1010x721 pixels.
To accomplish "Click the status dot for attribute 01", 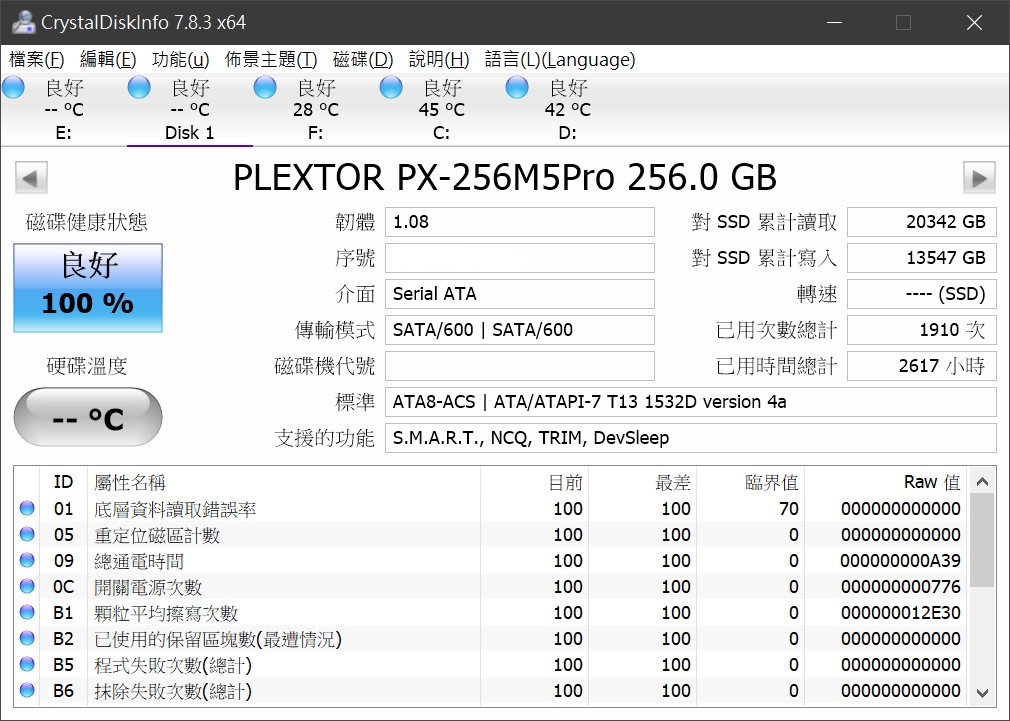I will 27,508.
